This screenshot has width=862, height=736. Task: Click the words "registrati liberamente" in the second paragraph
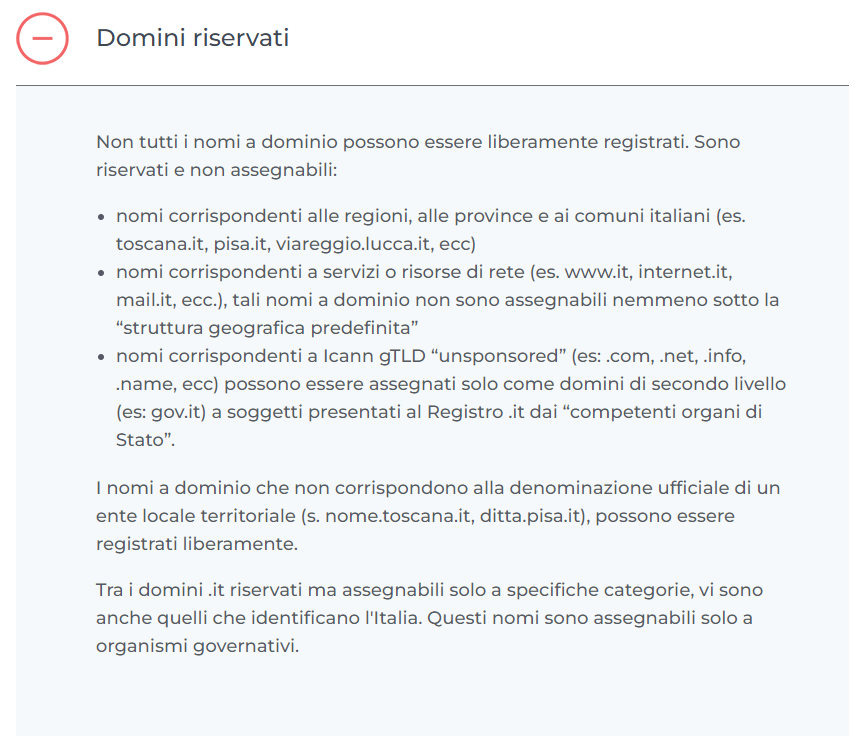pyautogui.click(x=196, y=544)
